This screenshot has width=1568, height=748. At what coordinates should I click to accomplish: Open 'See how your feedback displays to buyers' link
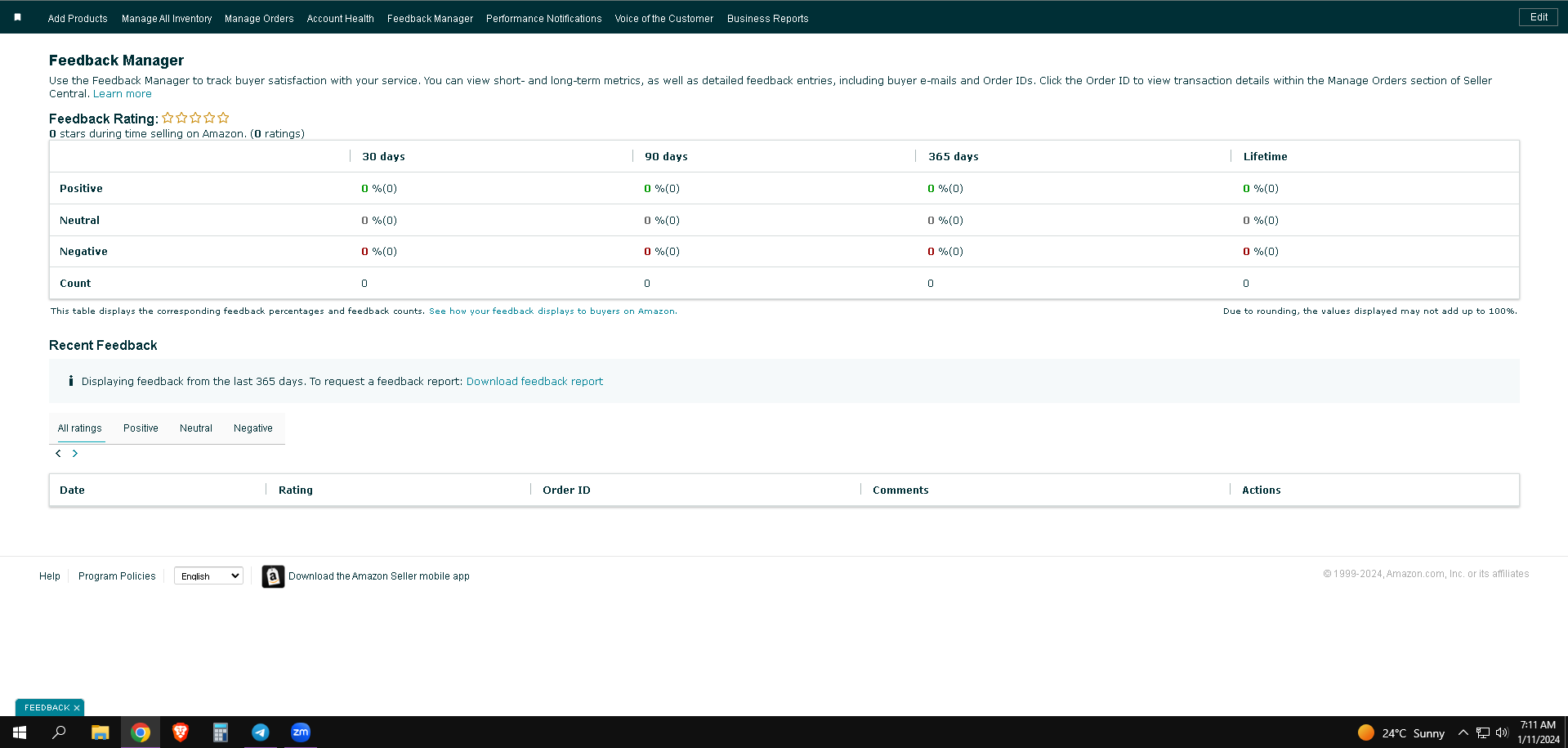pos(553,311)
